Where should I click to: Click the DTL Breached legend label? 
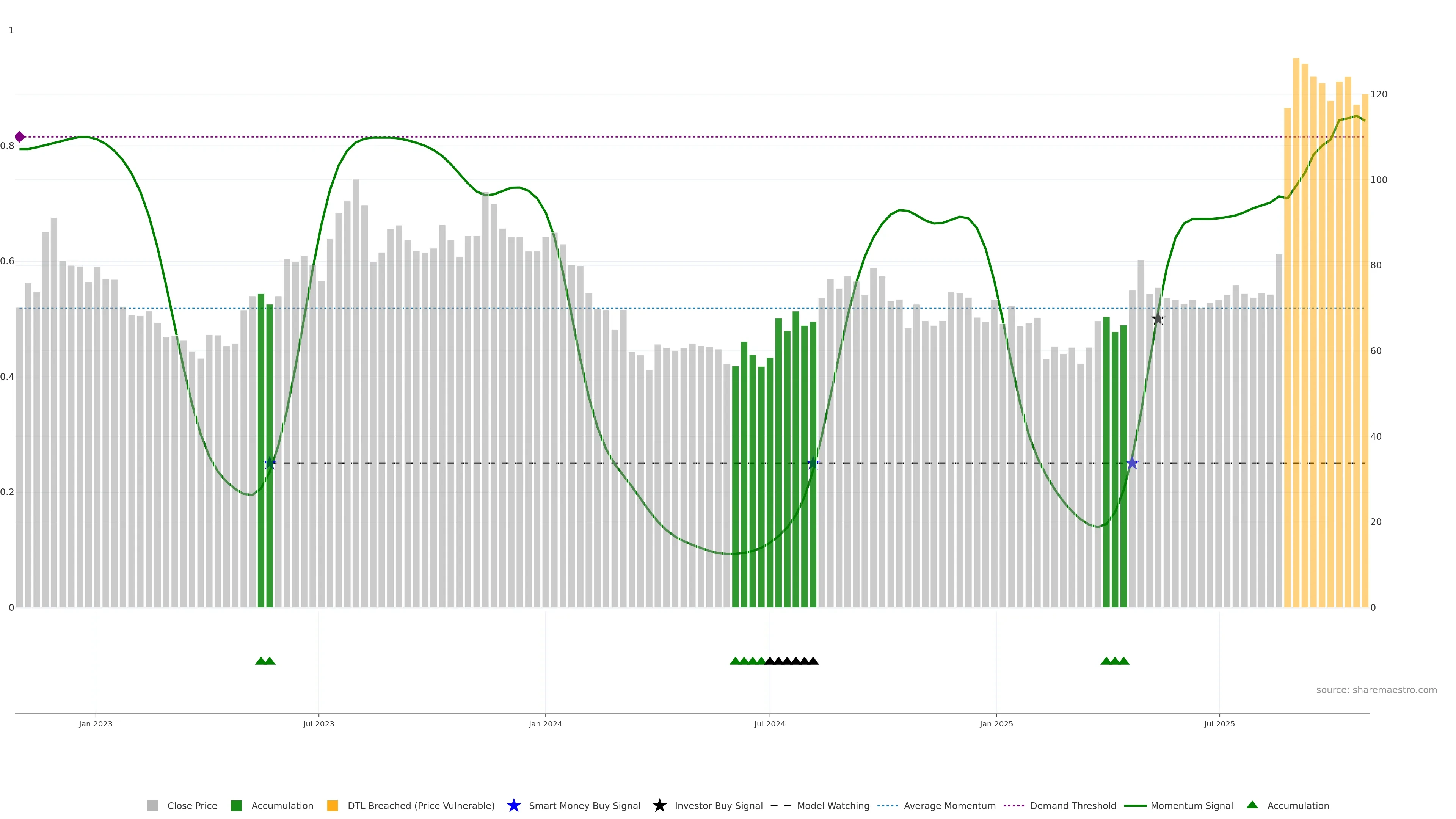coord(420,805)
